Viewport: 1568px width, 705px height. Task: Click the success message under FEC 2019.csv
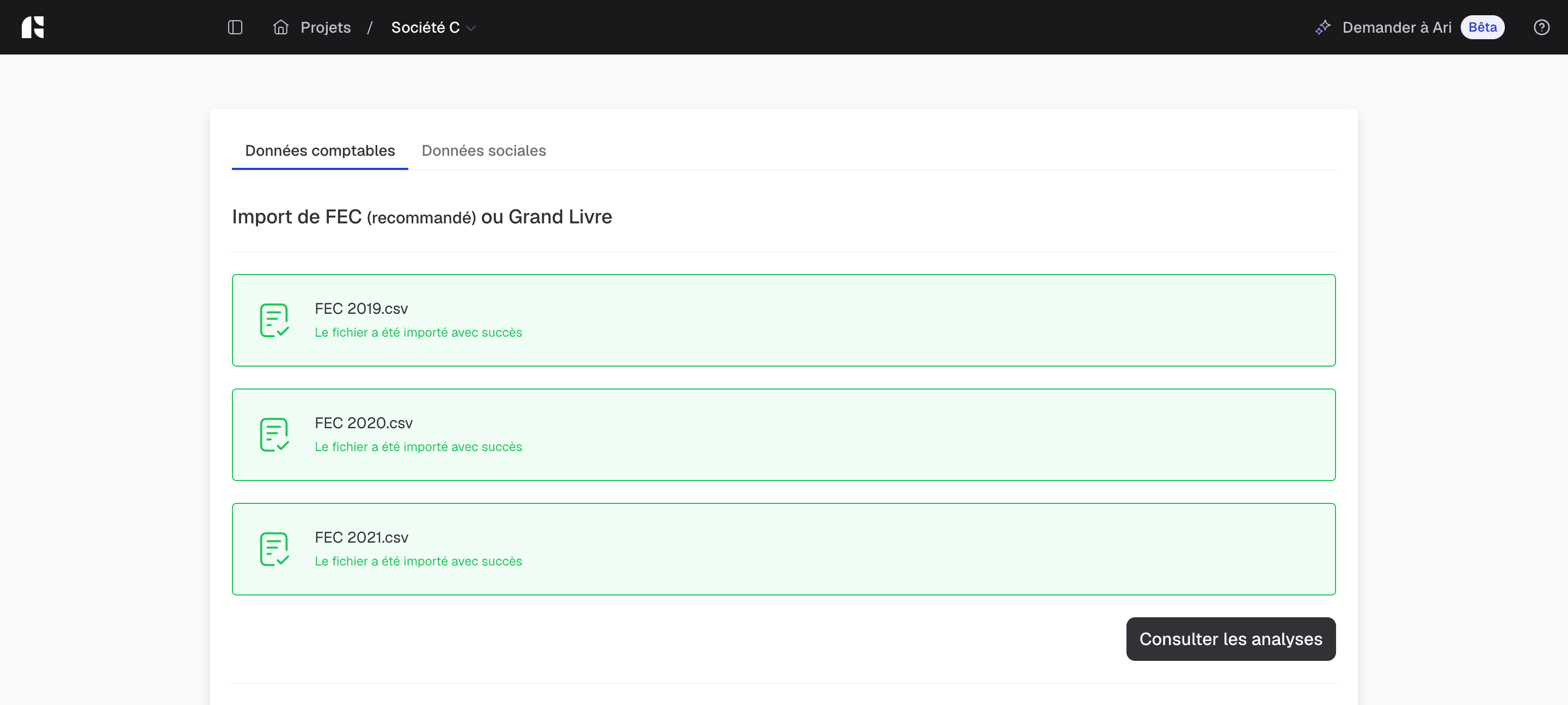[418, 333]
